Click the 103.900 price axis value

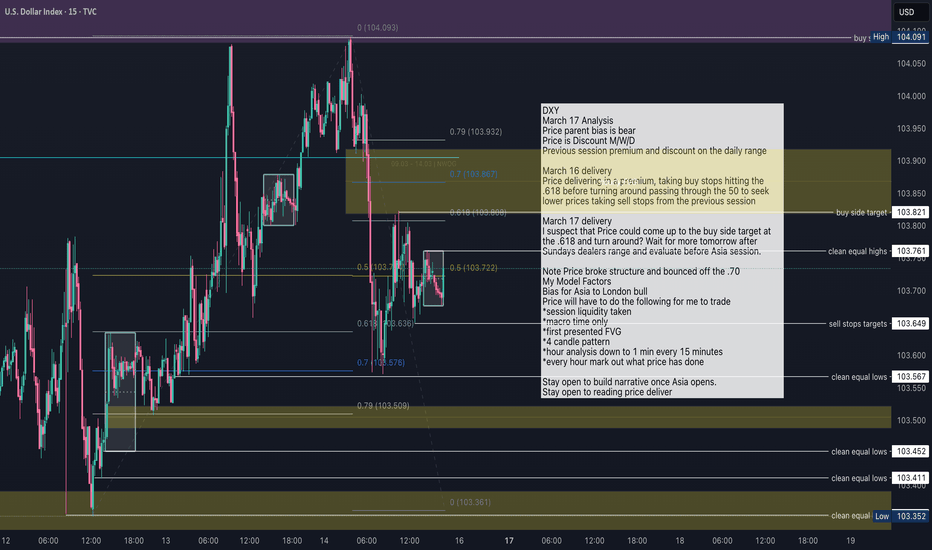[x=911, y=161]
